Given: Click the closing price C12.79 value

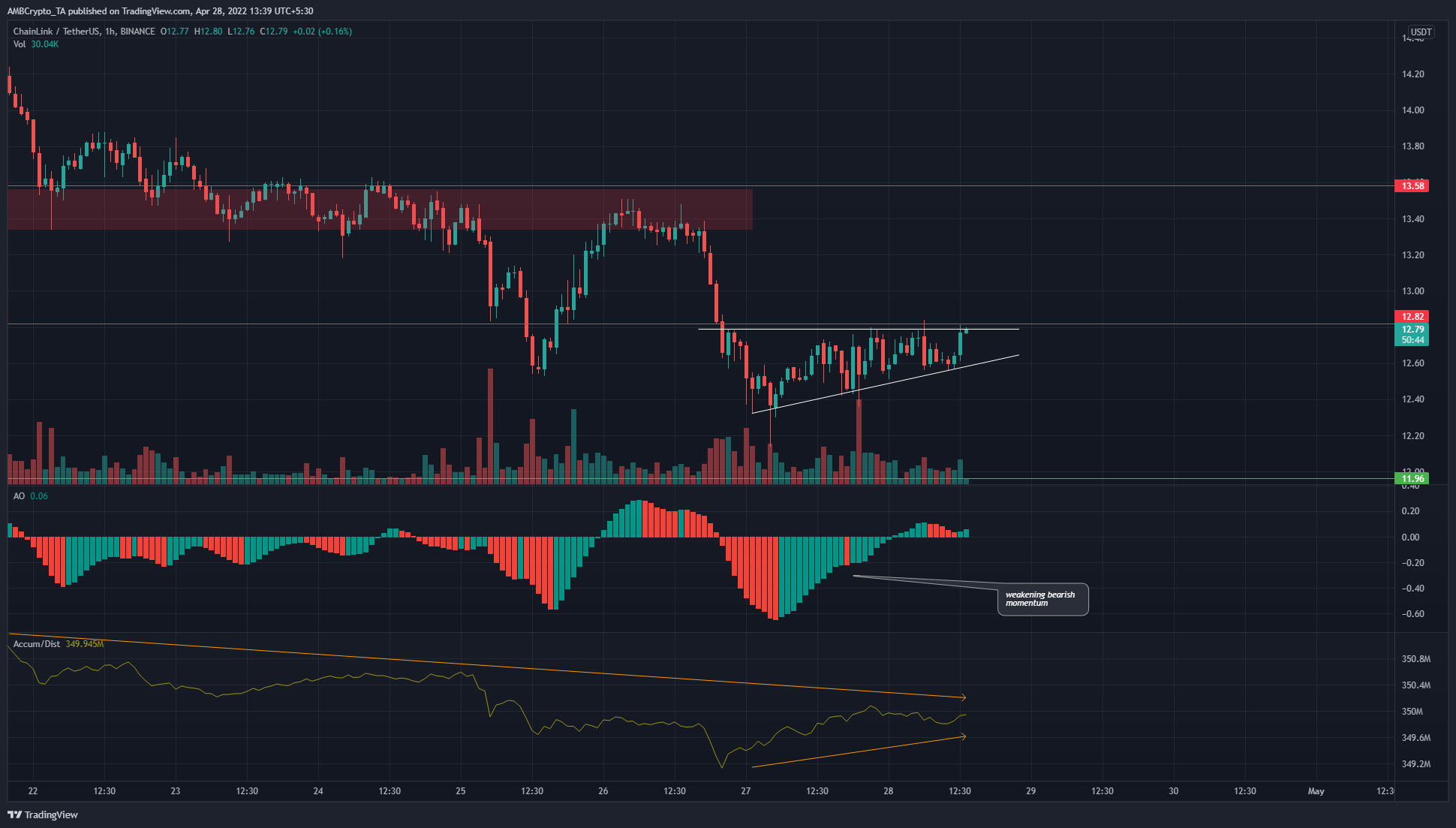Looking at the screenshot, I should 274,32.
